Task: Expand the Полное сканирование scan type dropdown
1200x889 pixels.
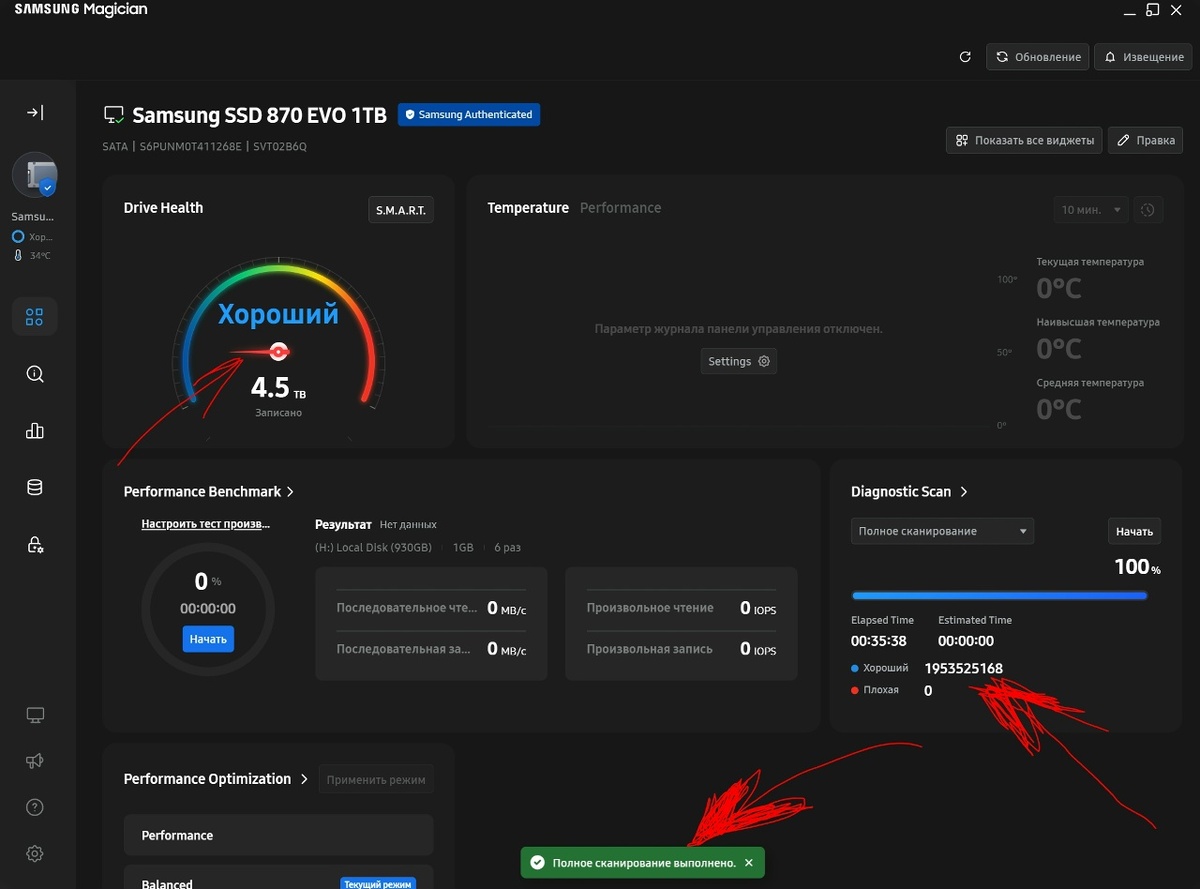Action: click(x=942, y=531)
